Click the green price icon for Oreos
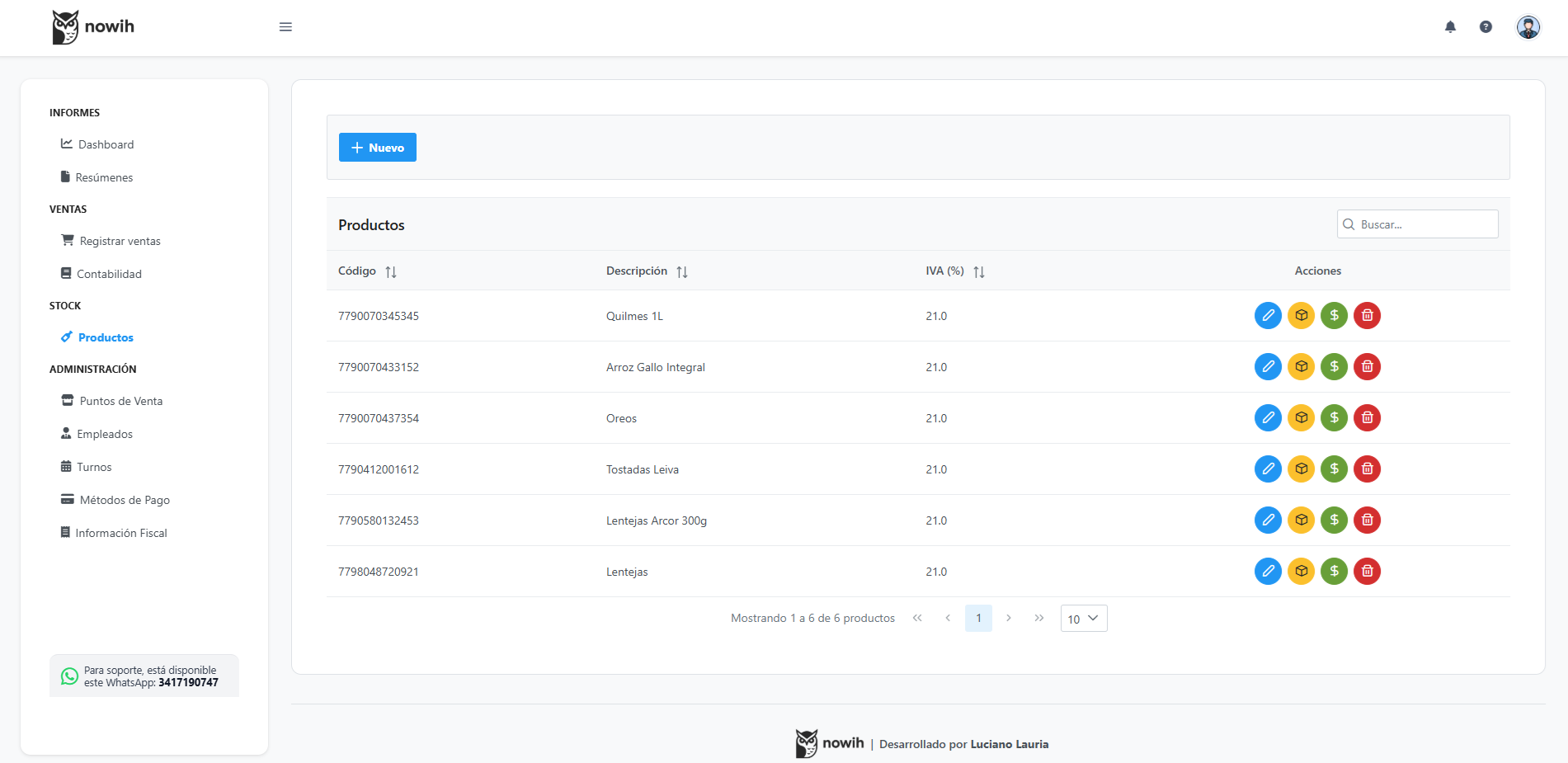1568x763 pixels. (1334, 417)
